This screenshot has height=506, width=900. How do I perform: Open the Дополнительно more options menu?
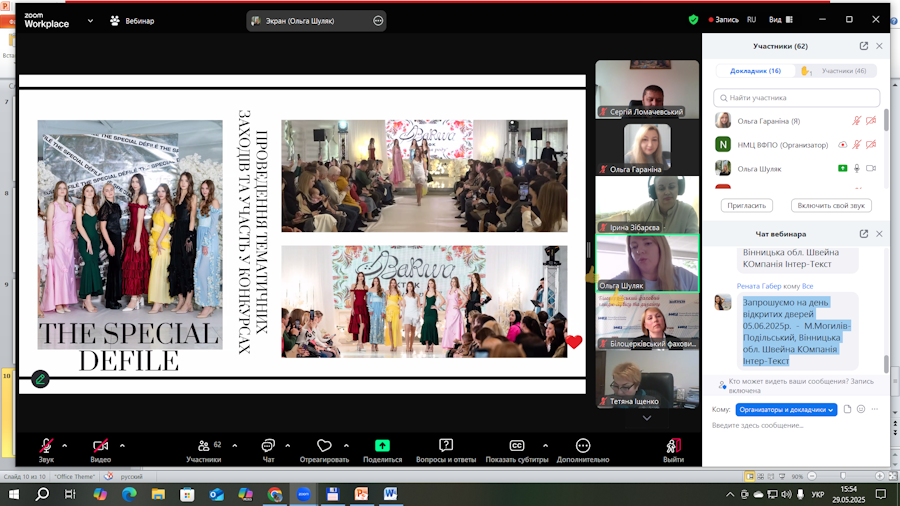point(583,450)
